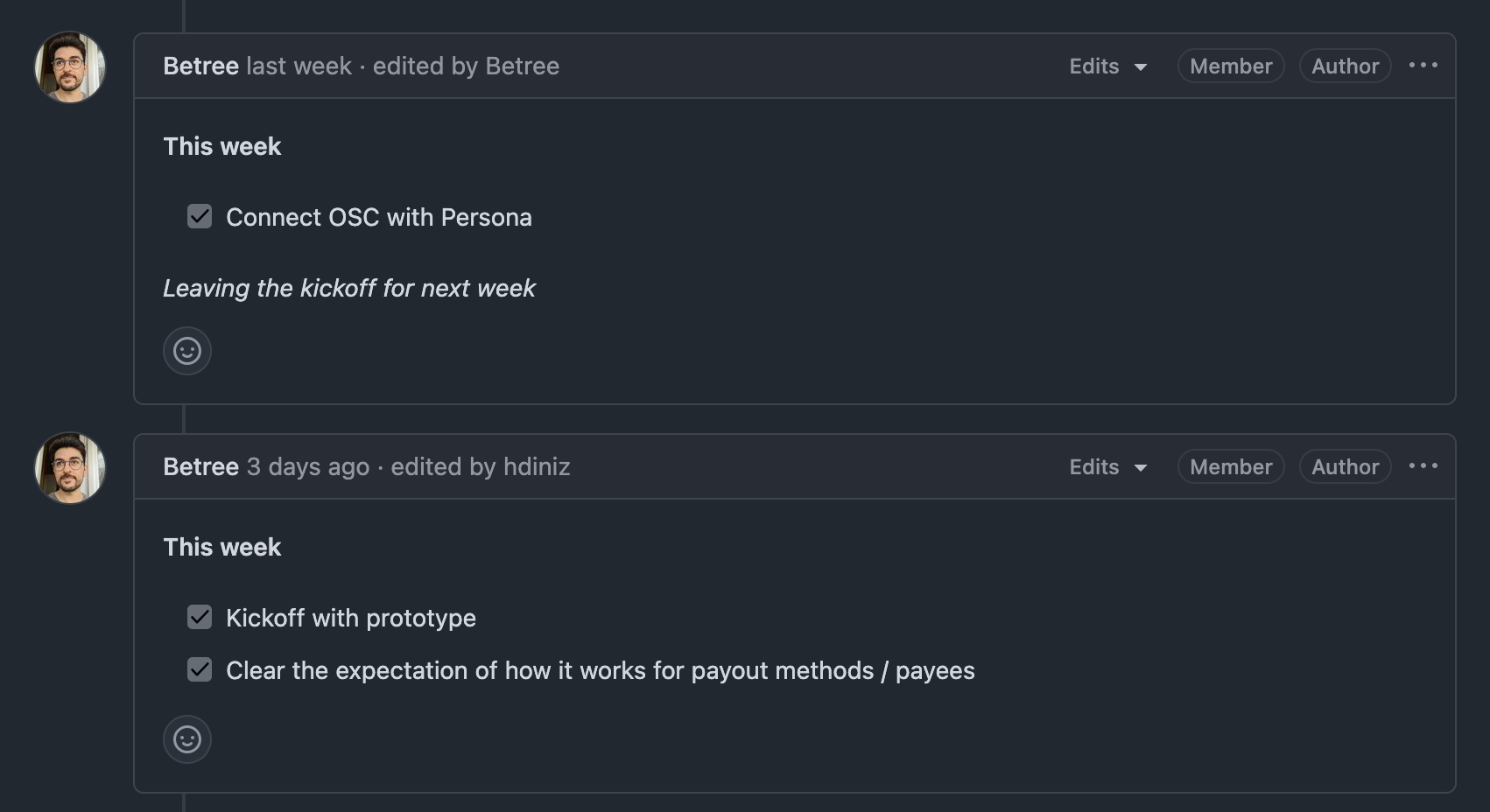Add emoji reaction to second comment
Viewport: 1490px width, 812px height.
187,739
